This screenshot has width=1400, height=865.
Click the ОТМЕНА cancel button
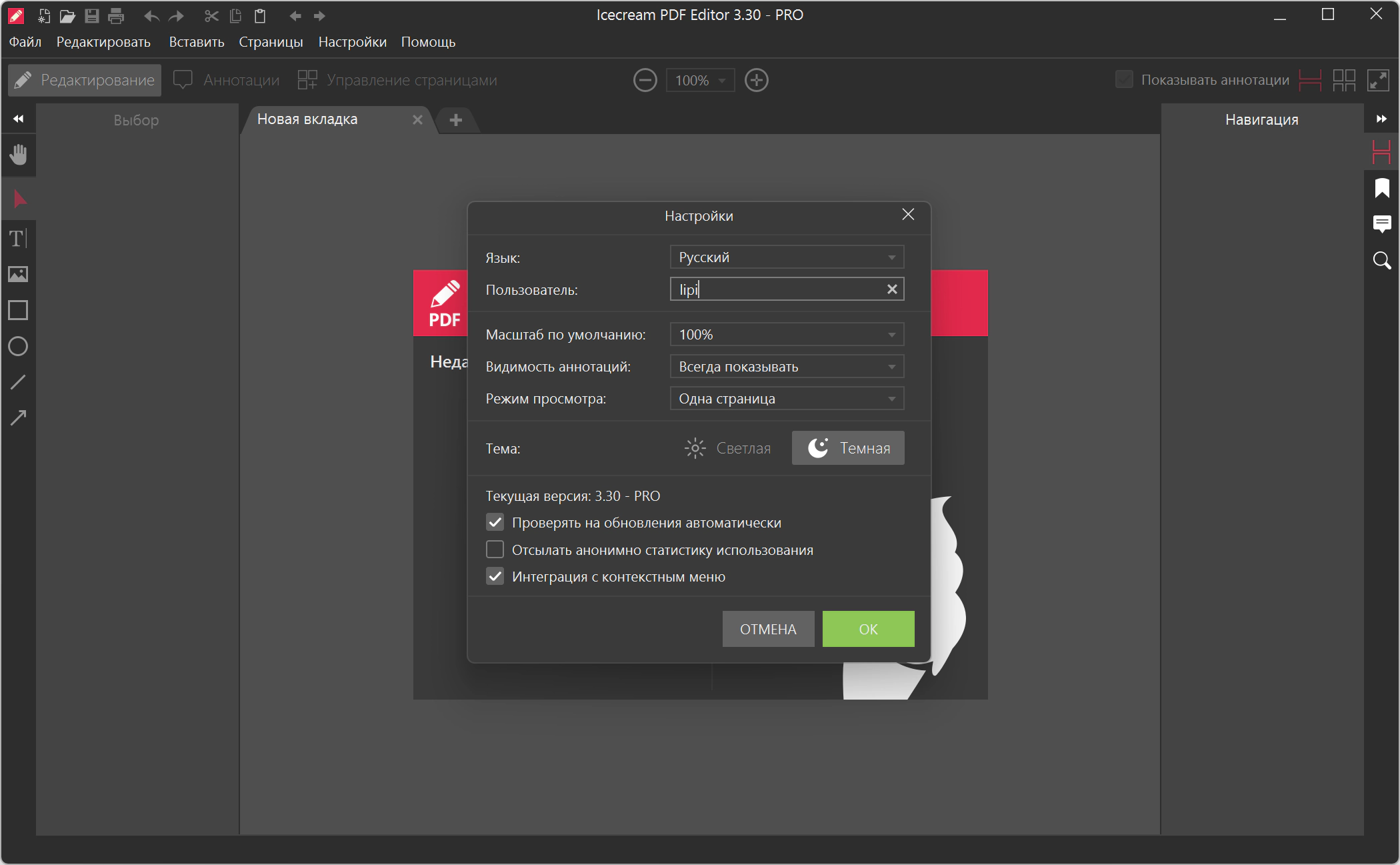point(768,629)
